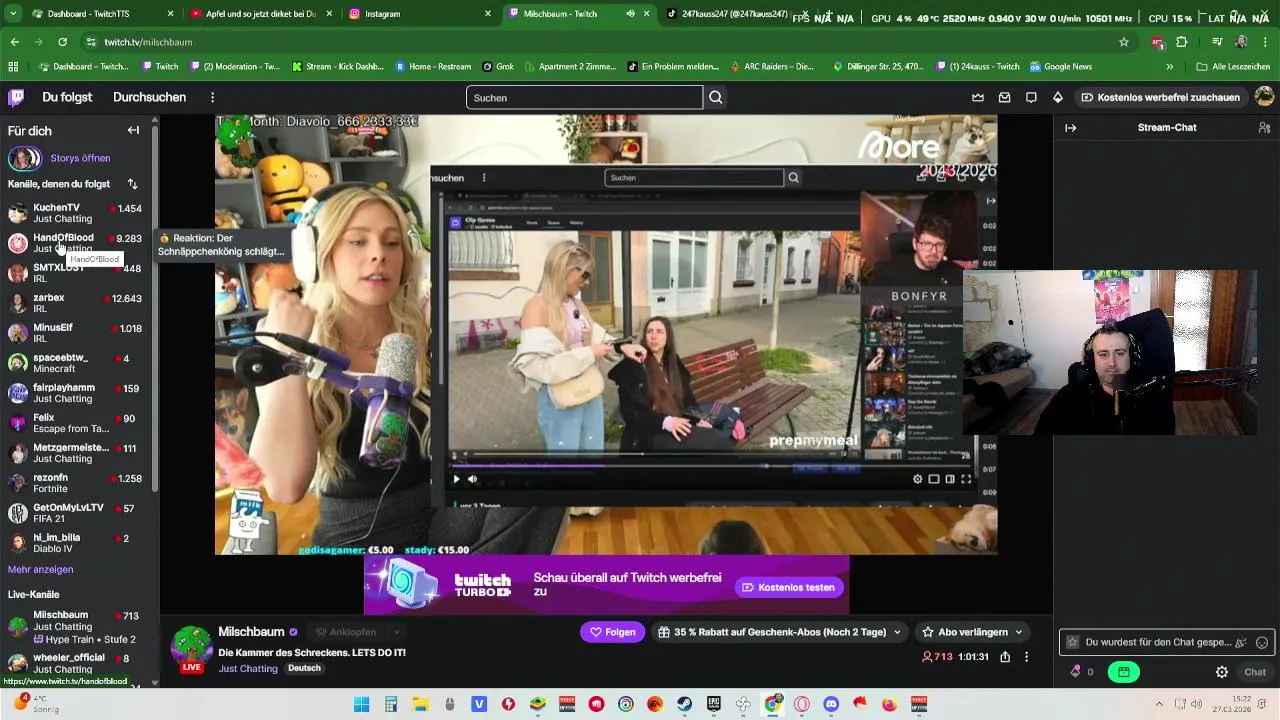The width and height of the screenshot is (1280, 720).
Task: Expand the Abo verlängern dropdown arrow
Action: click(x=1019, y=632)
